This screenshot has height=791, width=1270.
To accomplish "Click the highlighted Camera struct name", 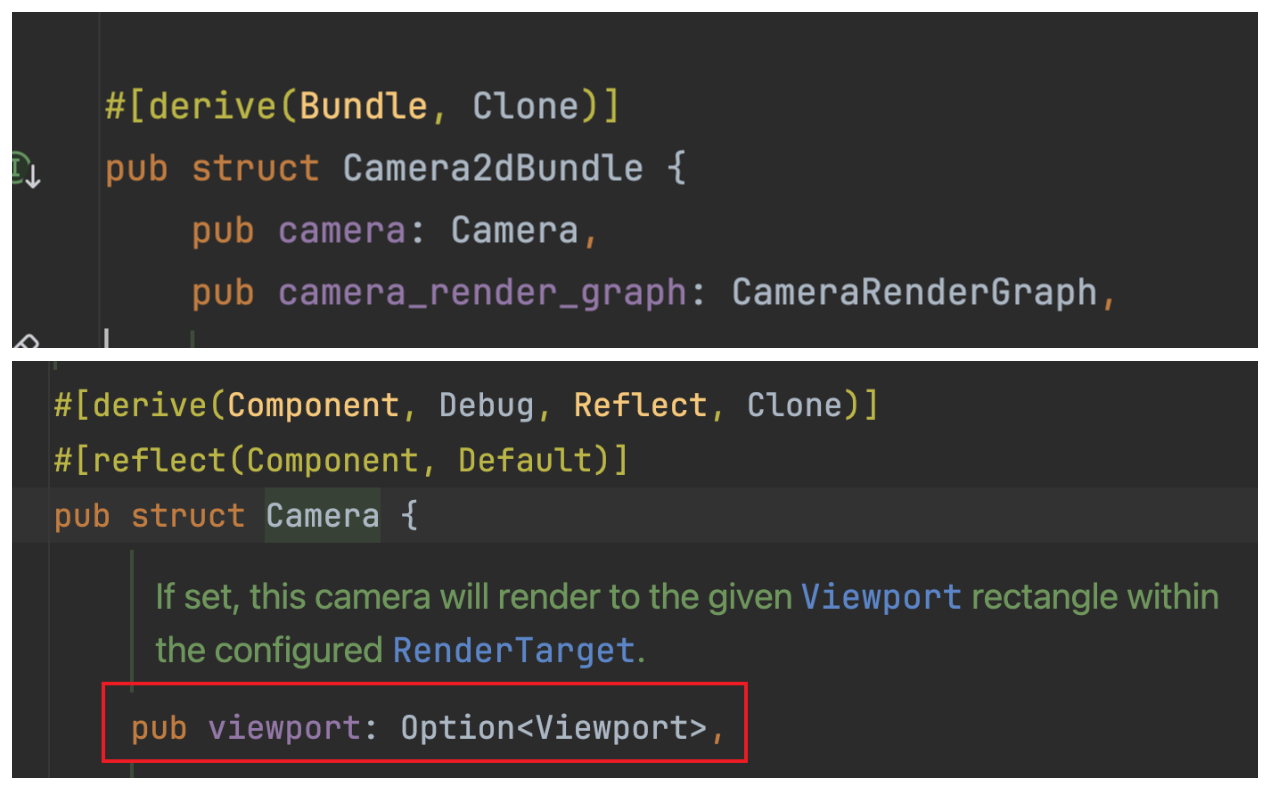I will 322,516.
